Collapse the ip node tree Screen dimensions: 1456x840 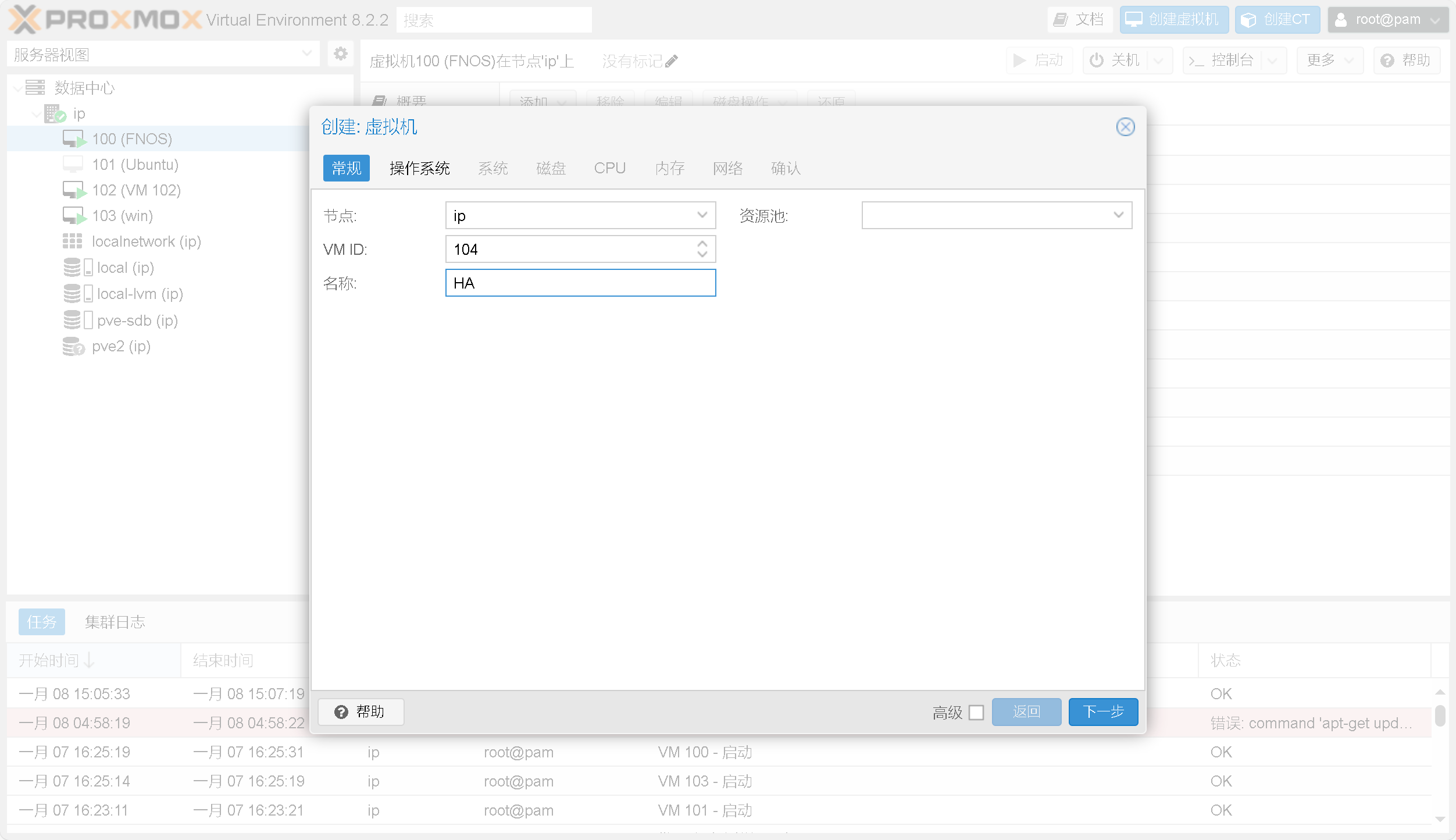37,114
